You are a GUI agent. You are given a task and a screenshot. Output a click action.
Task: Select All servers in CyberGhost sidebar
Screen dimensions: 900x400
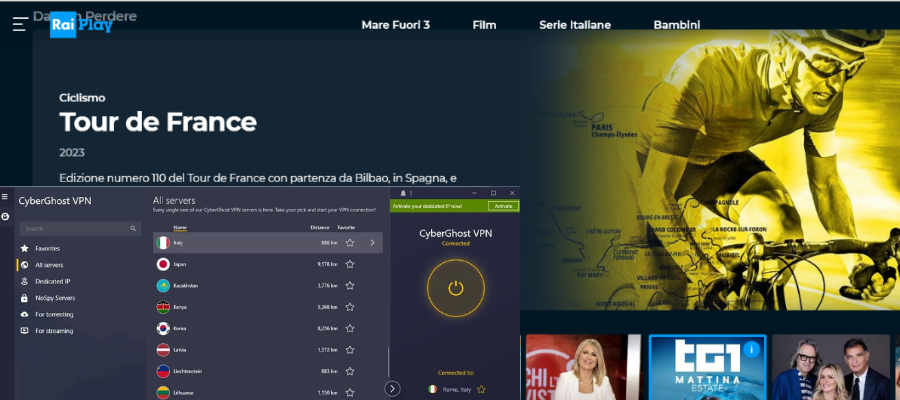point(49,265)
